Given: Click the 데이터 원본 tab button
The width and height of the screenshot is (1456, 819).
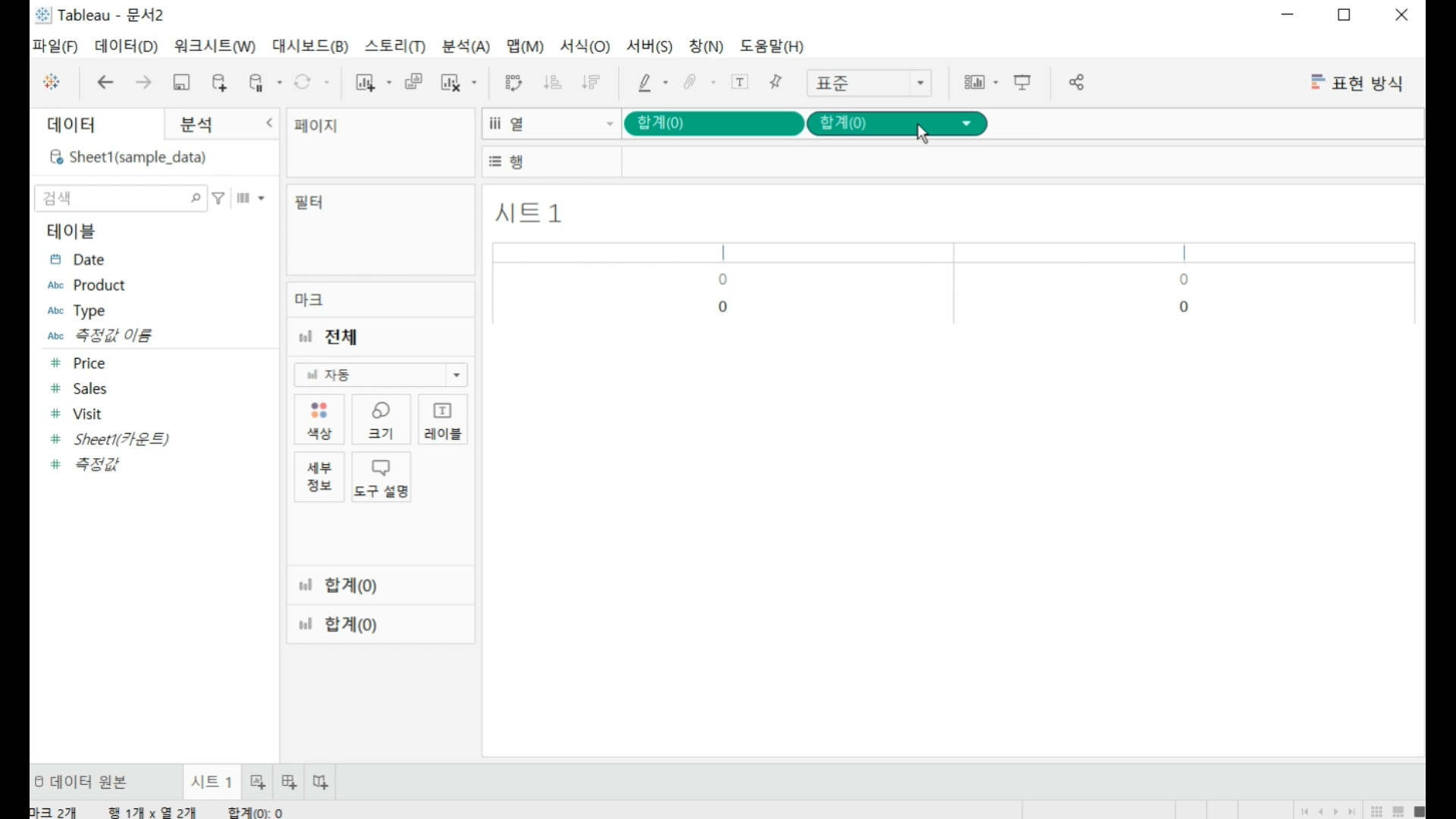Looking at the screenshot, I should point(82,782).
